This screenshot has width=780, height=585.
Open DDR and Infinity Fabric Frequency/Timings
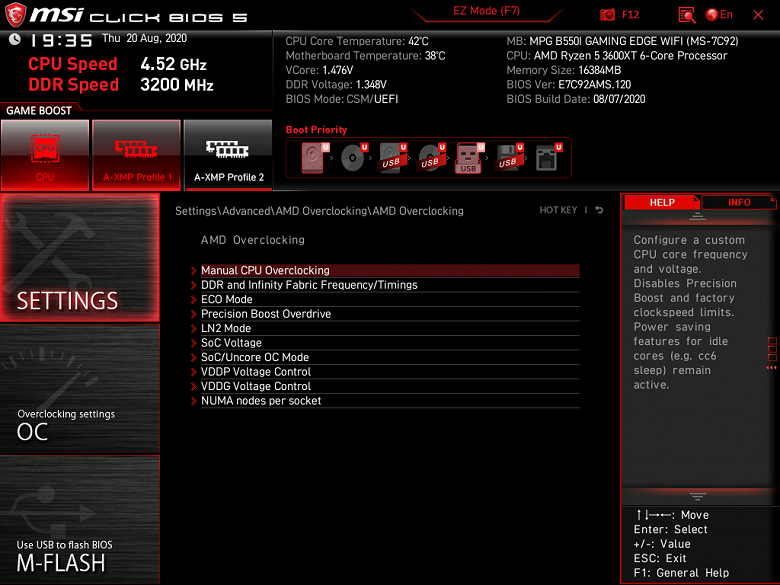(390, 285)
